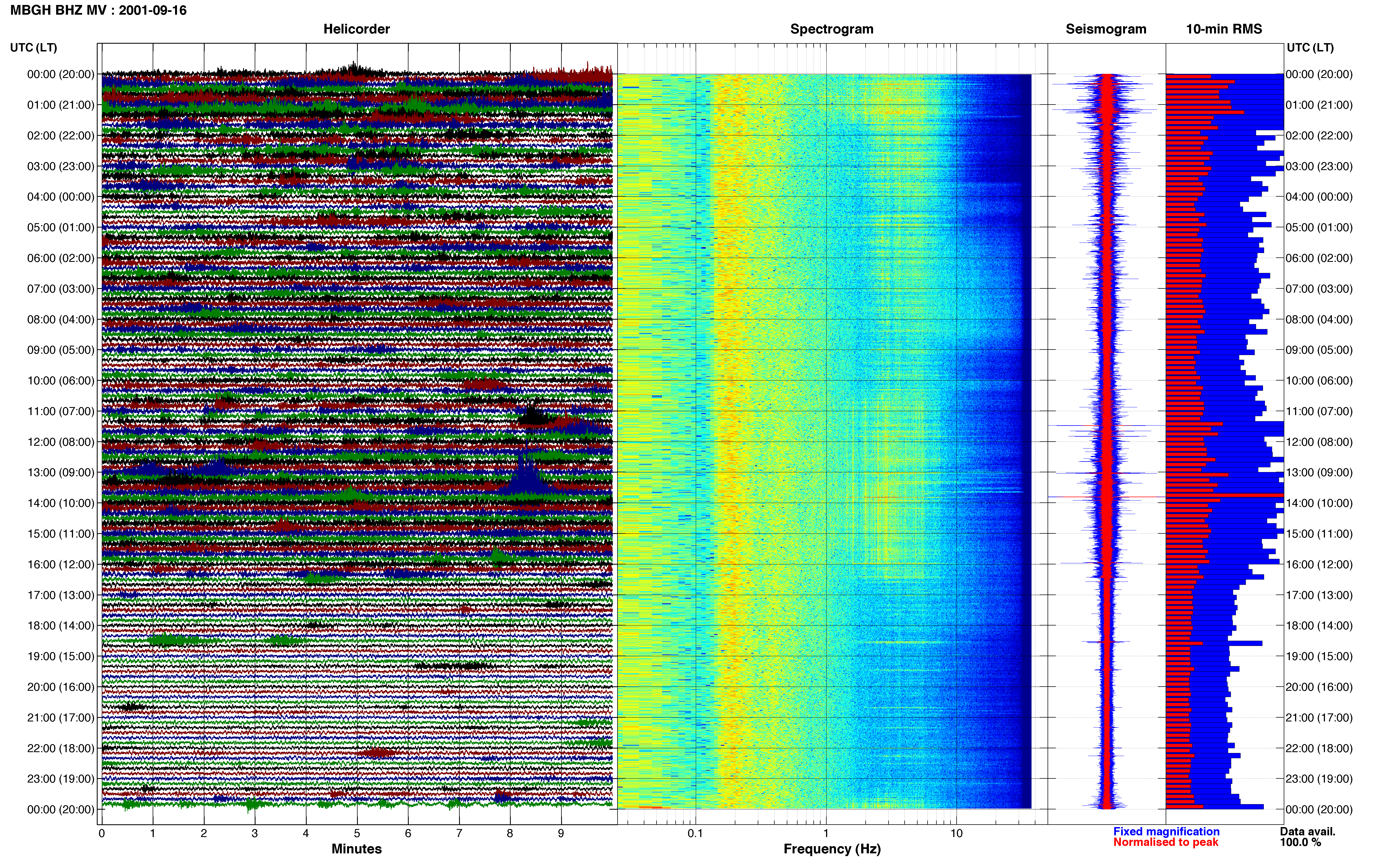
Task: Click left time label '23:00 (19:00)'
Action: click(x=60, y=778)
